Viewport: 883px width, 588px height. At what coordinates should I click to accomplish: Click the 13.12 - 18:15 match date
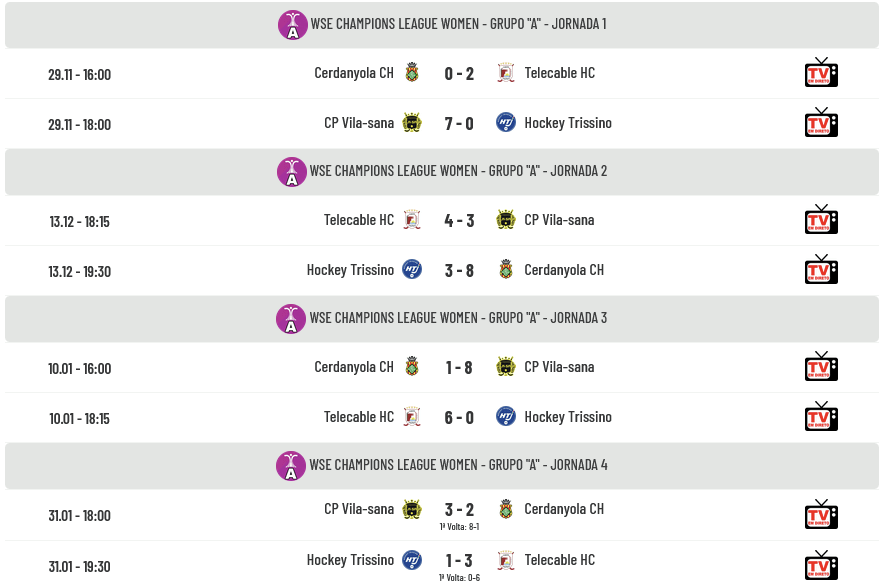(x=79, y=221)
